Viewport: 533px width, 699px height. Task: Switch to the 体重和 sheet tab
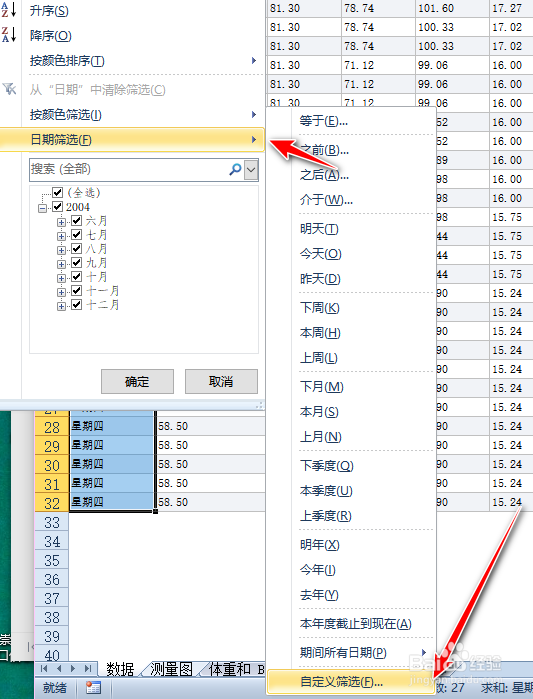(x=234, y=669)
